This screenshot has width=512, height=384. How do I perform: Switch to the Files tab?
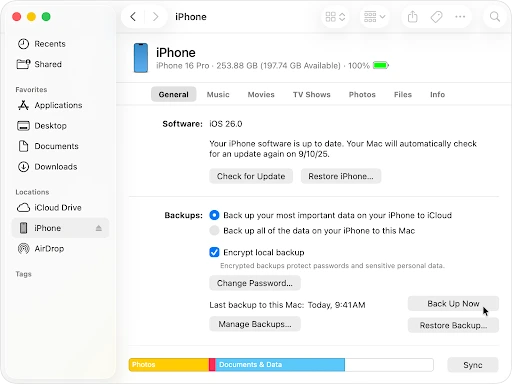point(403,94)
